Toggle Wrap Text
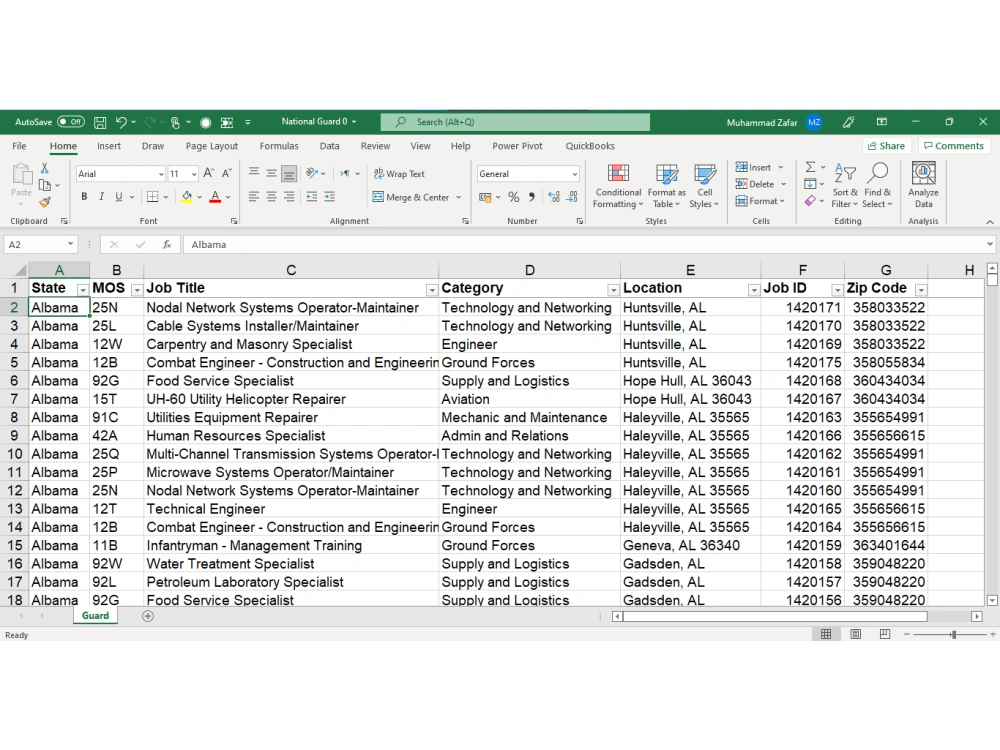Viewport: 1000px width, 750px height. click(x=399, y=173)
